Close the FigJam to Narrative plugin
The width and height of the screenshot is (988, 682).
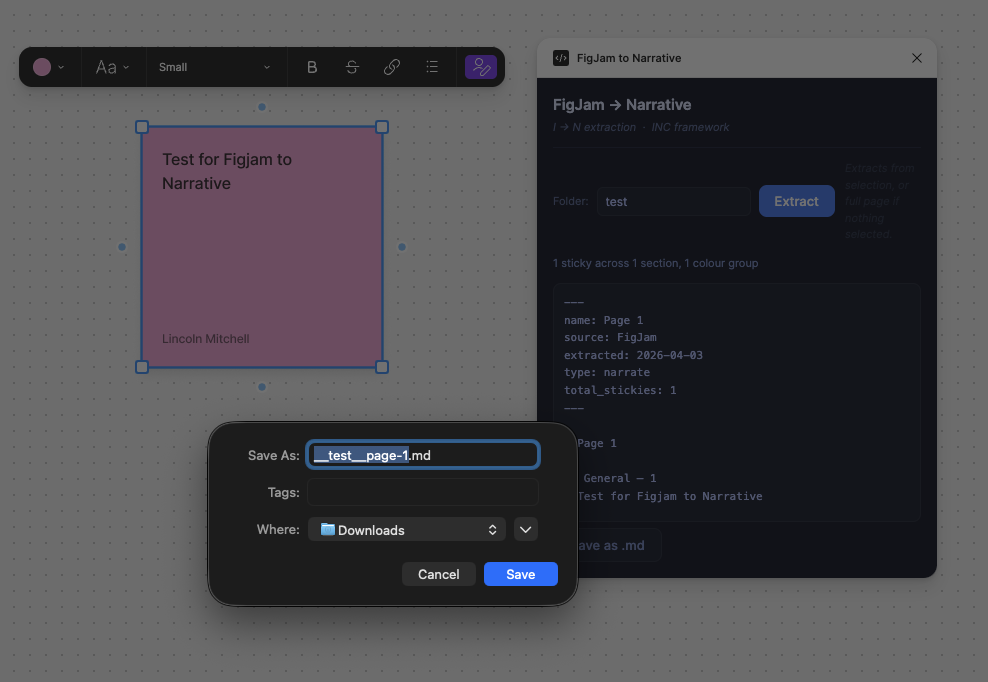tap(917, 58)
